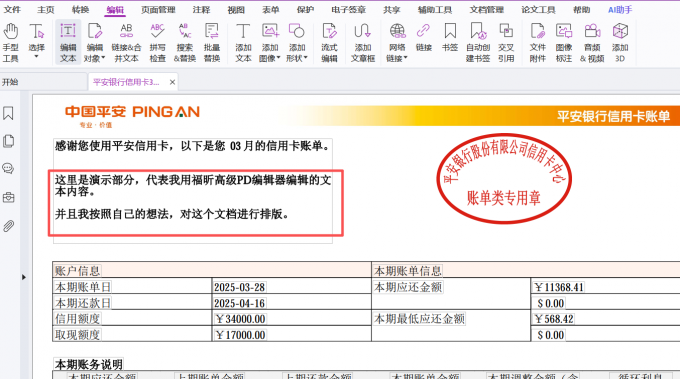Open the Edit Object tool (编辑对象)

95,42
